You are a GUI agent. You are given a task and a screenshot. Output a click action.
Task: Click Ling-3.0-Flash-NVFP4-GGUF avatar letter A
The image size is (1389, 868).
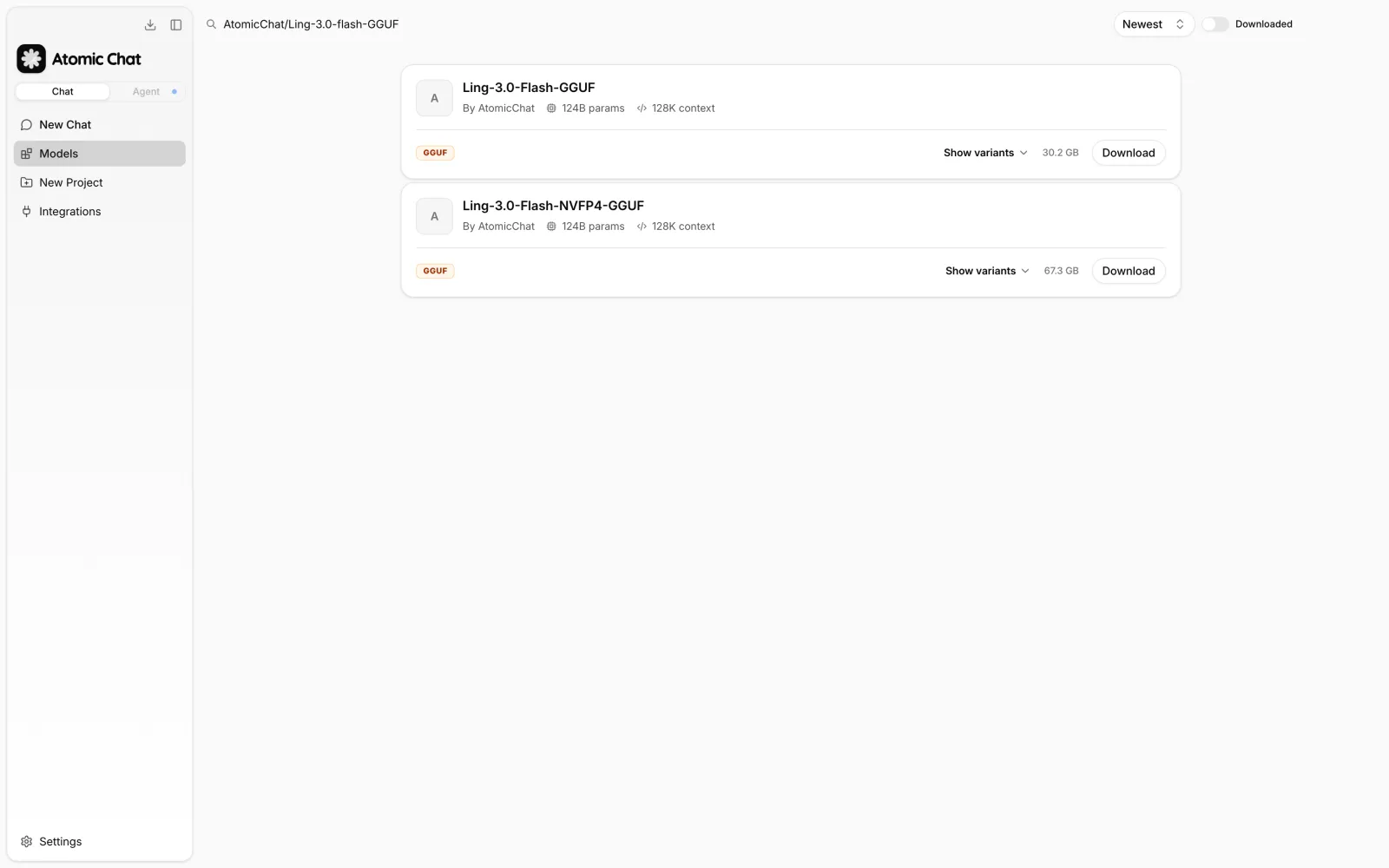[434, 216]
